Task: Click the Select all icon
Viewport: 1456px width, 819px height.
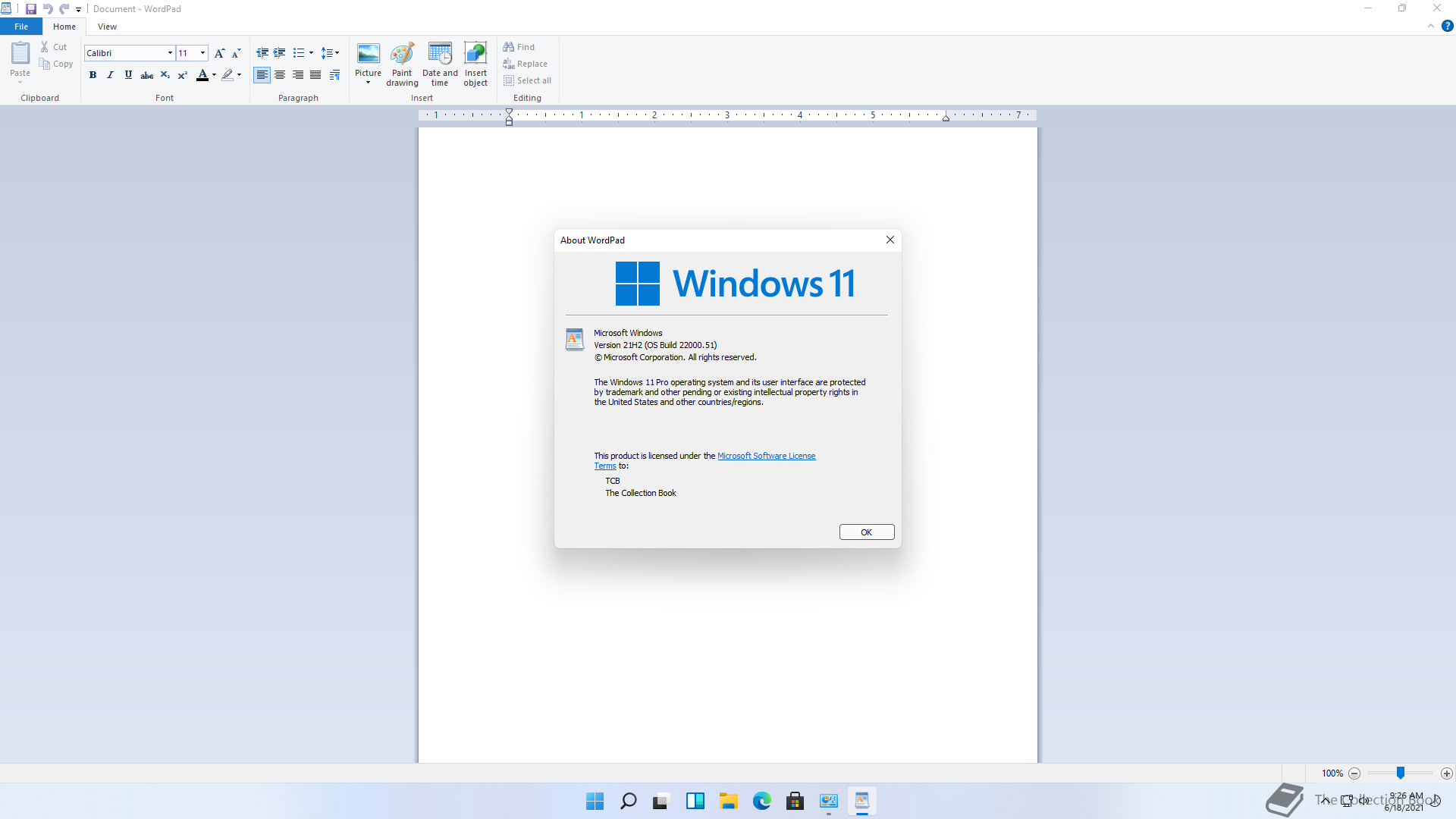Action: tap(509, 80)
